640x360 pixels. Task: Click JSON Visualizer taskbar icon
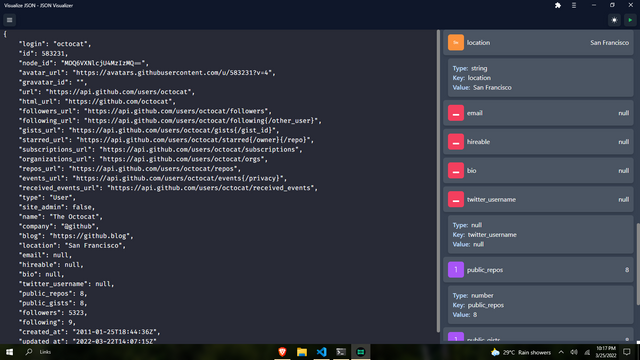pos(360,352)
